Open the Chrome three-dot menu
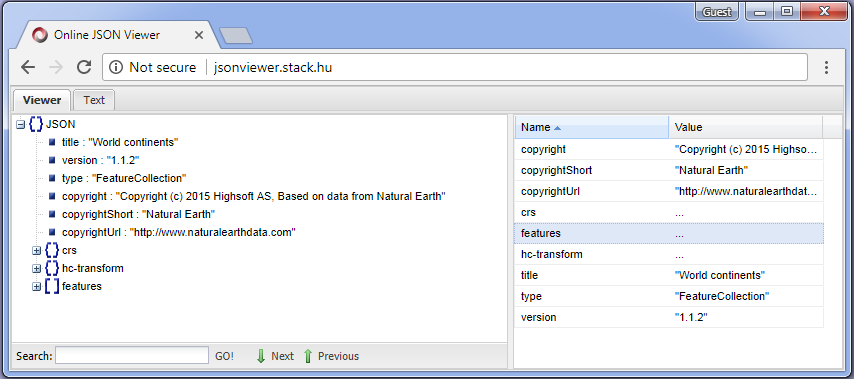854x379 pixels. click(826, 68)
